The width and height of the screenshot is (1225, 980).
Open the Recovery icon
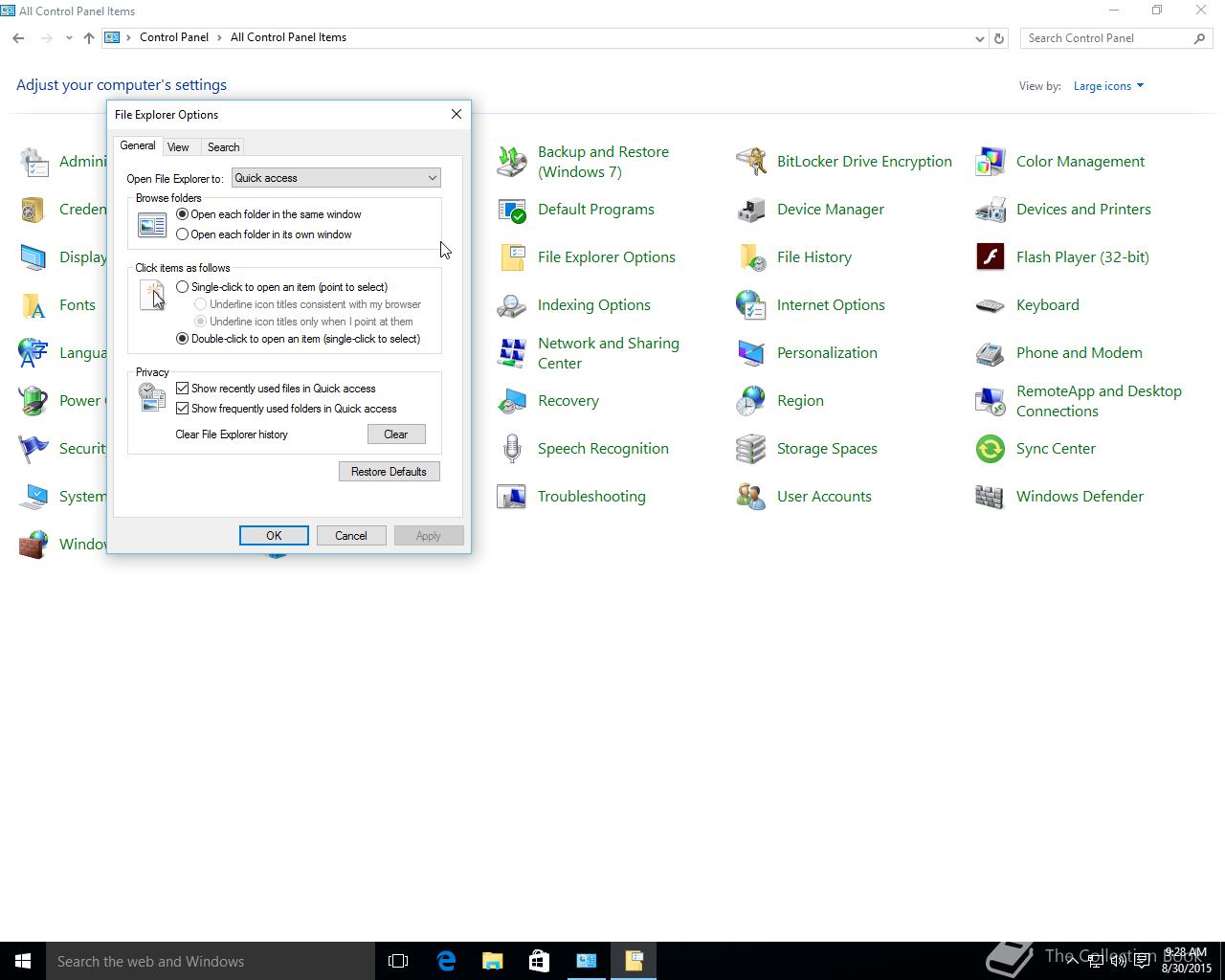click(x=512, y=401)
